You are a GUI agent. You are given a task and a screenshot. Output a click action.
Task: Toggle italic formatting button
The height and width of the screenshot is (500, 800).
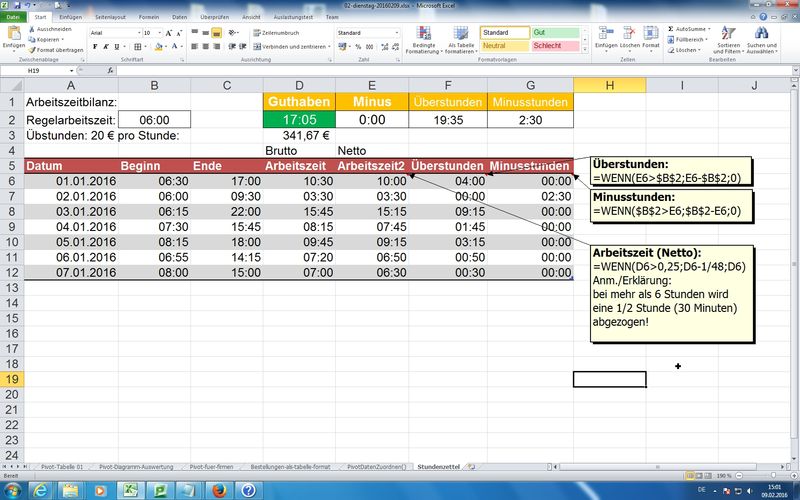click(105, 47)
